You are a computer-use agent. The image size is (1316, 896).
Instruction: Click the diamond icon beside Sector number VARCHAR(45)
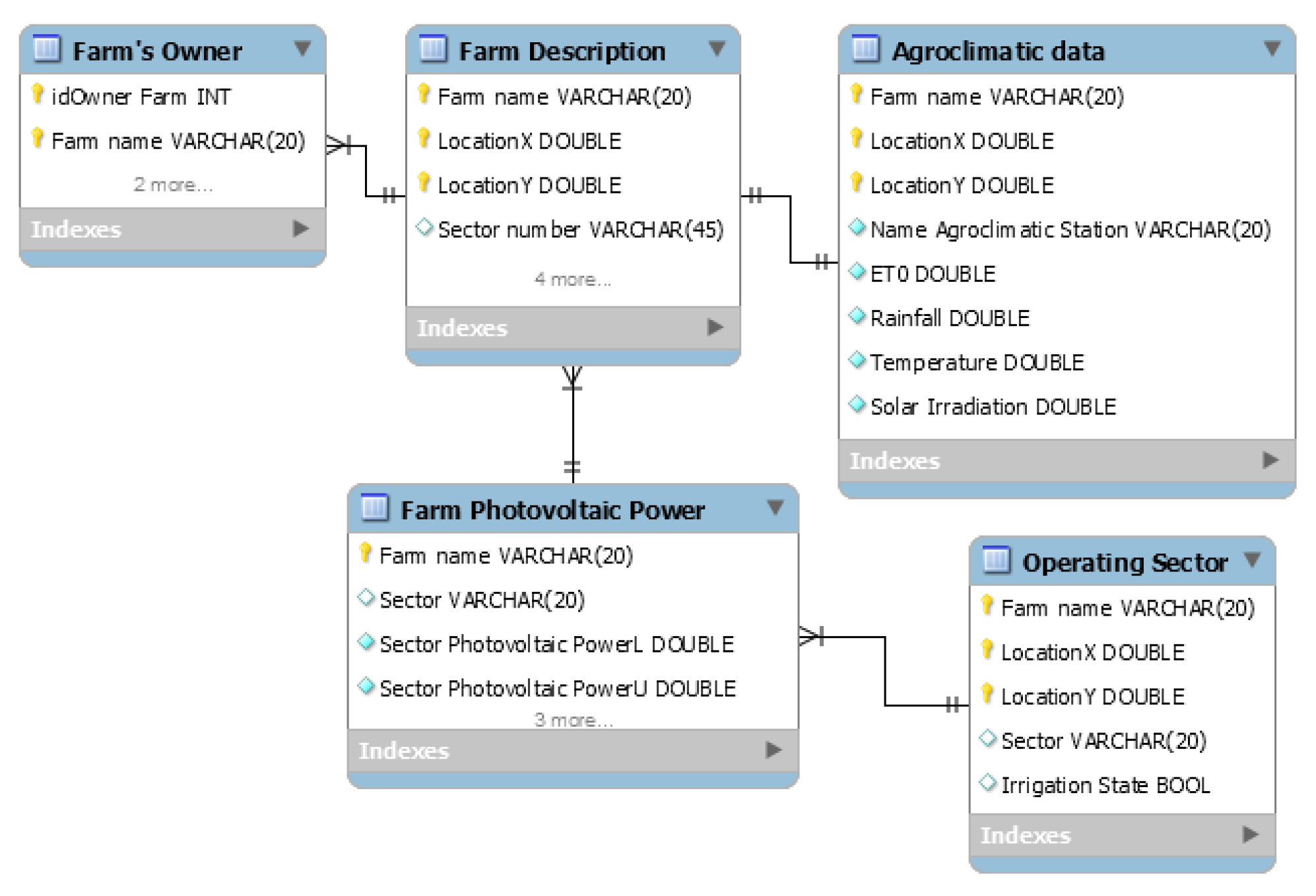tap(425, 228)
